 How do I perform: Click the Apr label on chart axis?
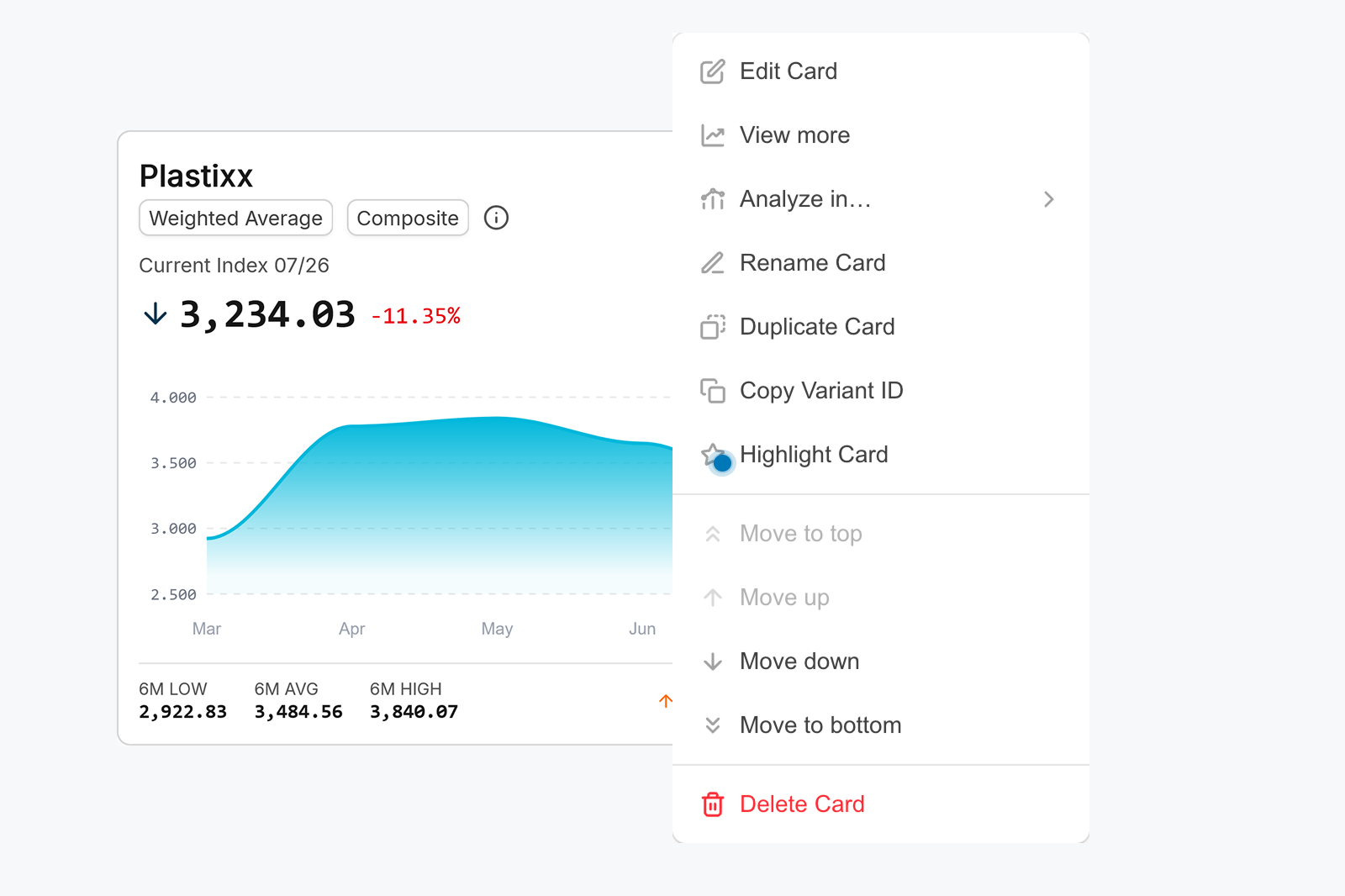(352, 629)
